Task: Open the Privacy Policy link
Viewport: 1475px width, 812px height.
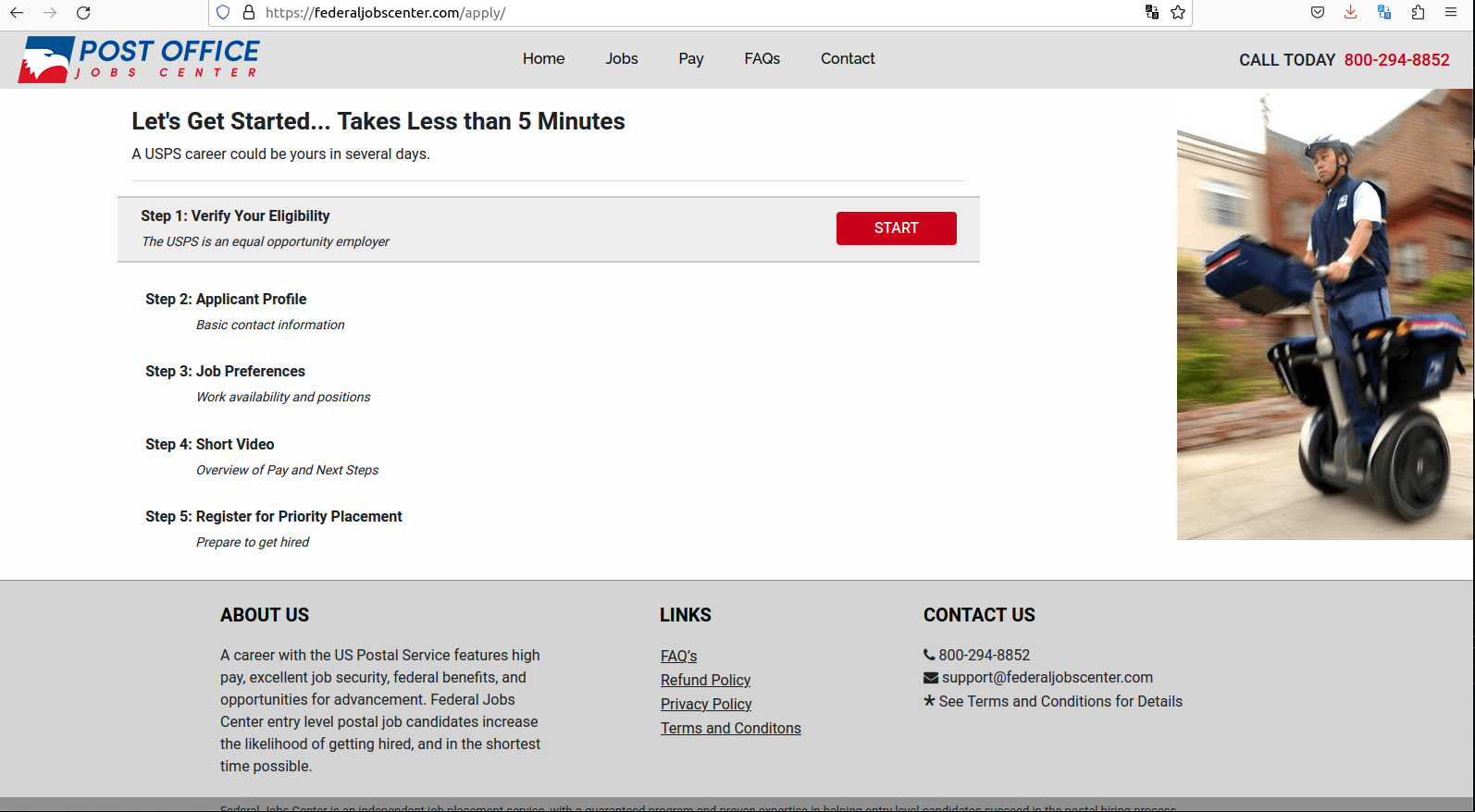Action: [706, 704]
